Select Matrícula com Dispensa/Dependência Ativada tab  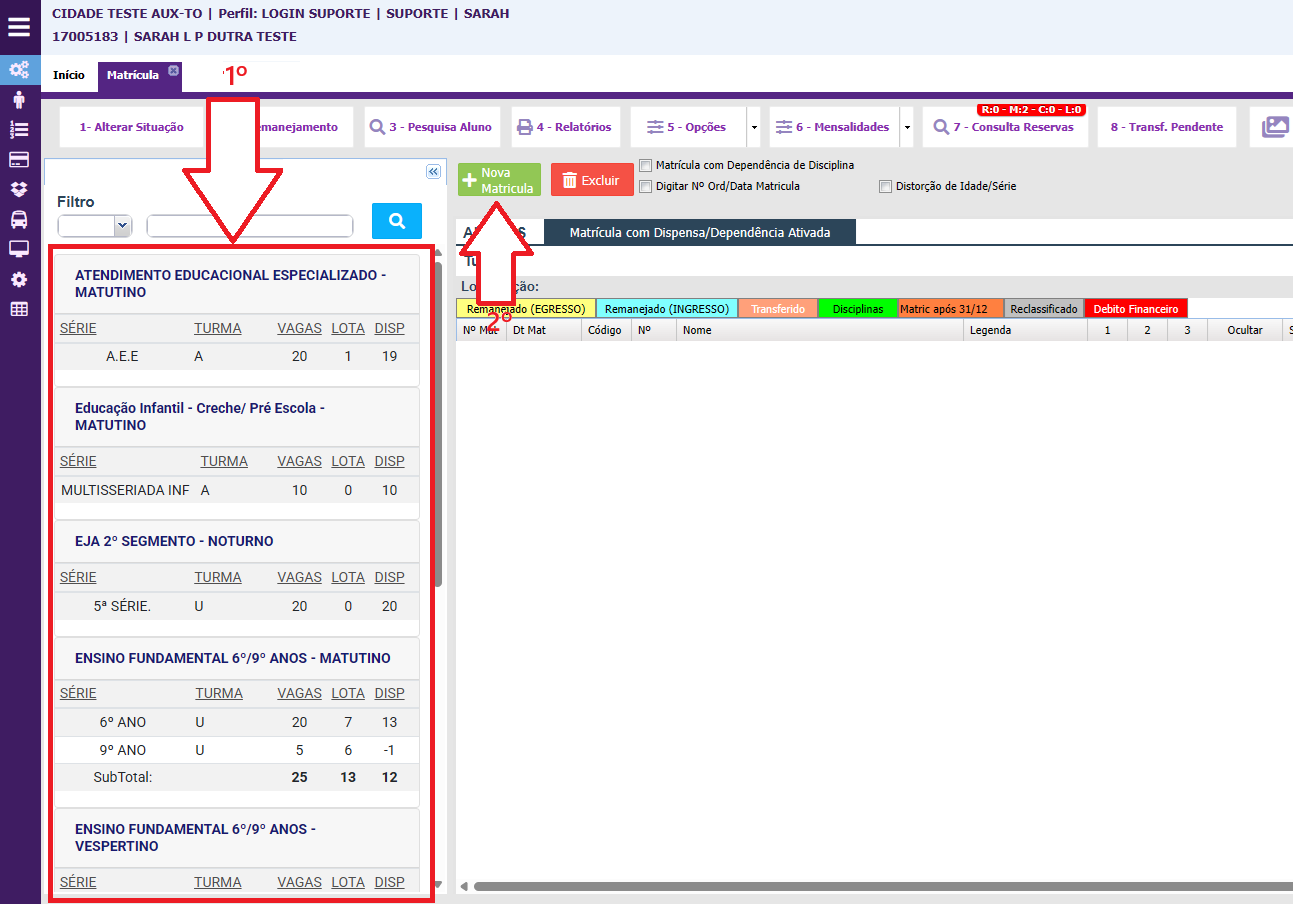tap(700, 232)
